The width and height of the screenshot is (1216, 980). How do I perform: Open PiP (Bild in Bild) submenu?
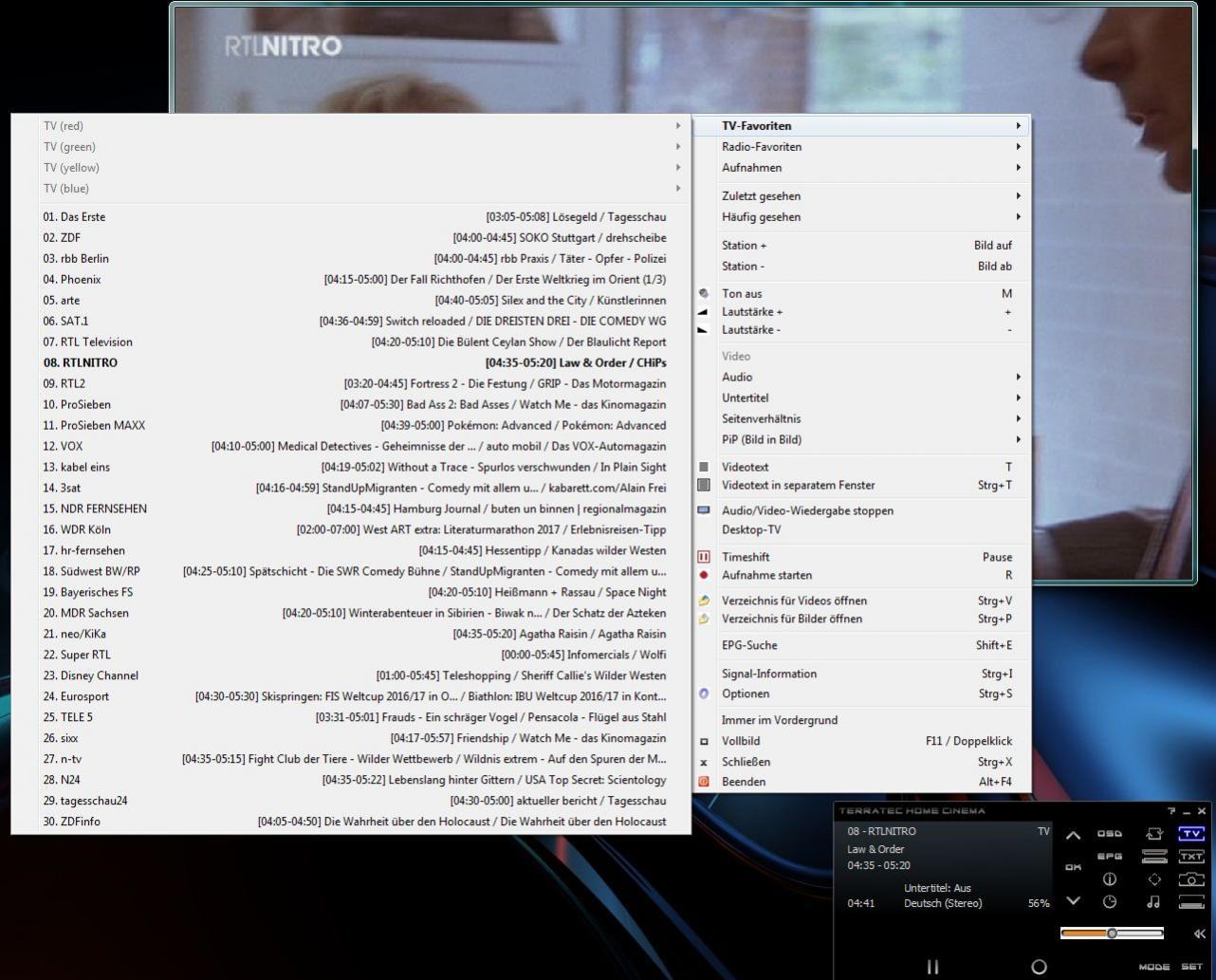(x=861, y=439)
